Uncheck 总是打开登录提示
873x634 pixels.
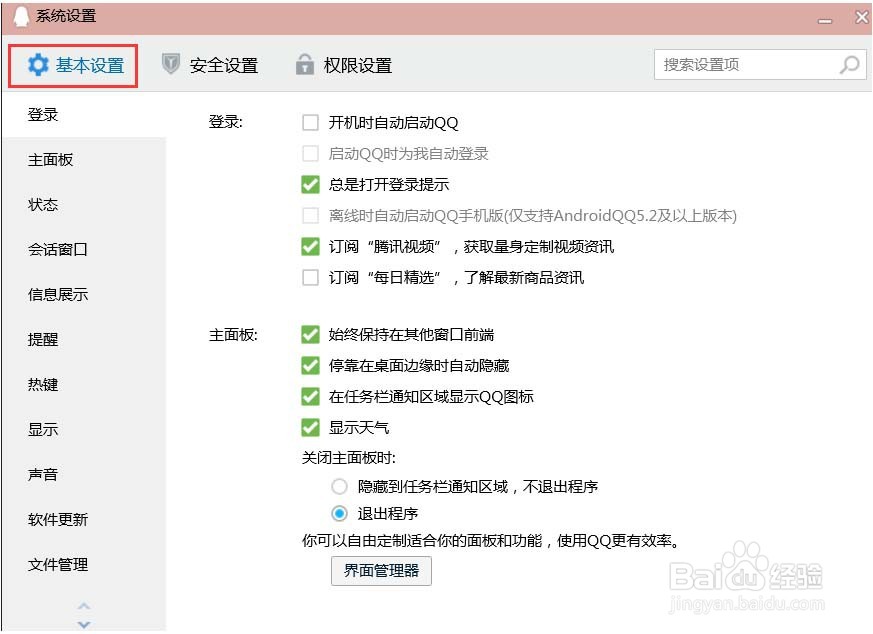(310, 184)
